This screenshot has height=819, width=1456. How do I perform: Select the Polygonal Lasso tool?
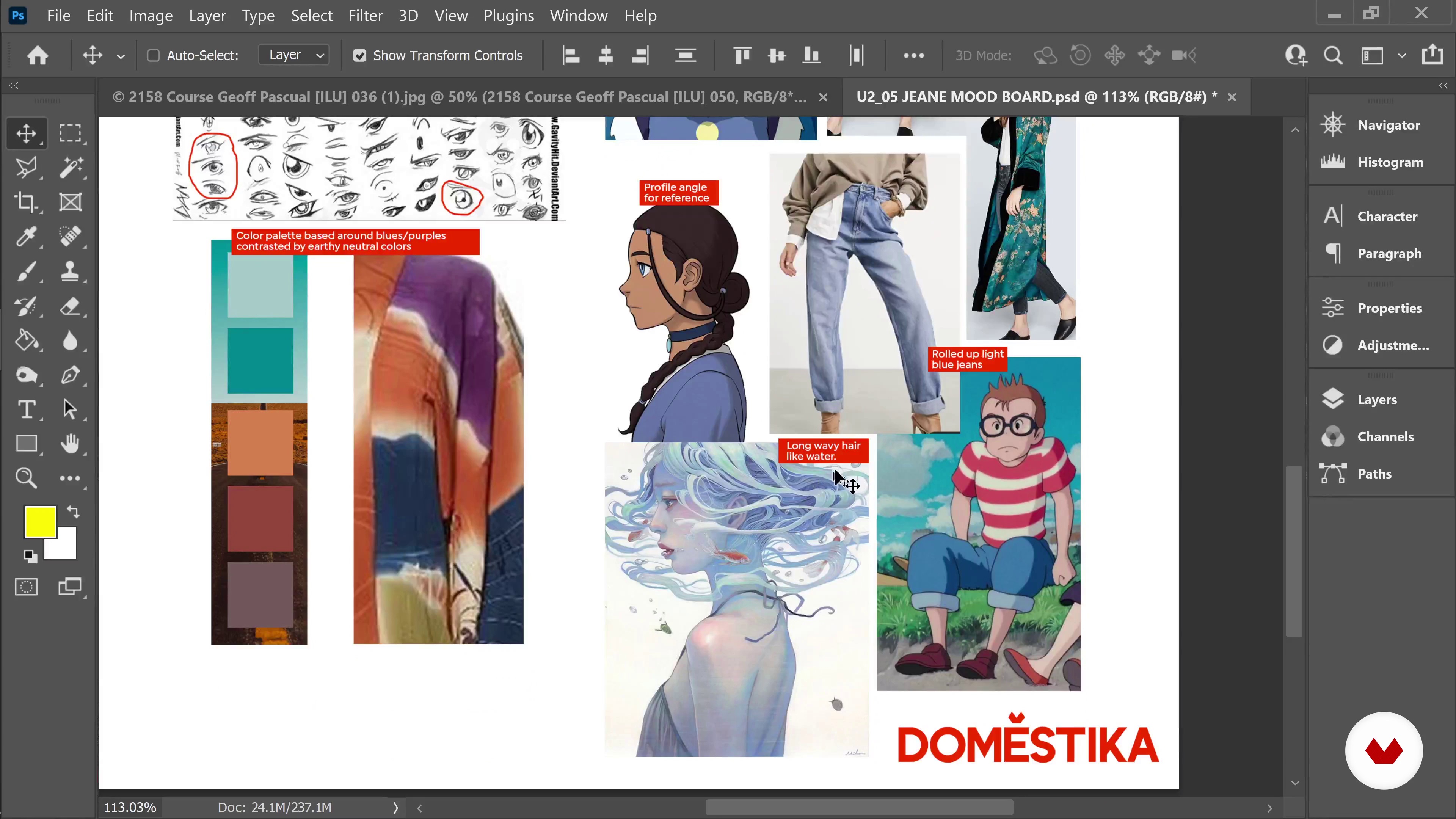point(26,168)
